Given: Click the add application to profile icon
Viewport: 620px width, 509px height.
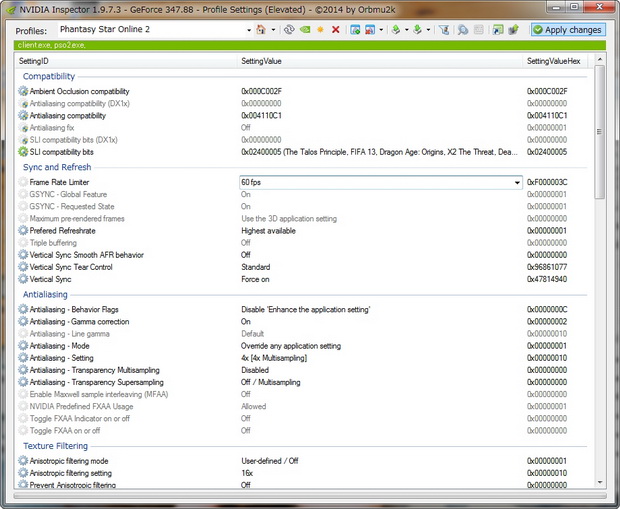Looking at the screenshot, I should 355,30.
